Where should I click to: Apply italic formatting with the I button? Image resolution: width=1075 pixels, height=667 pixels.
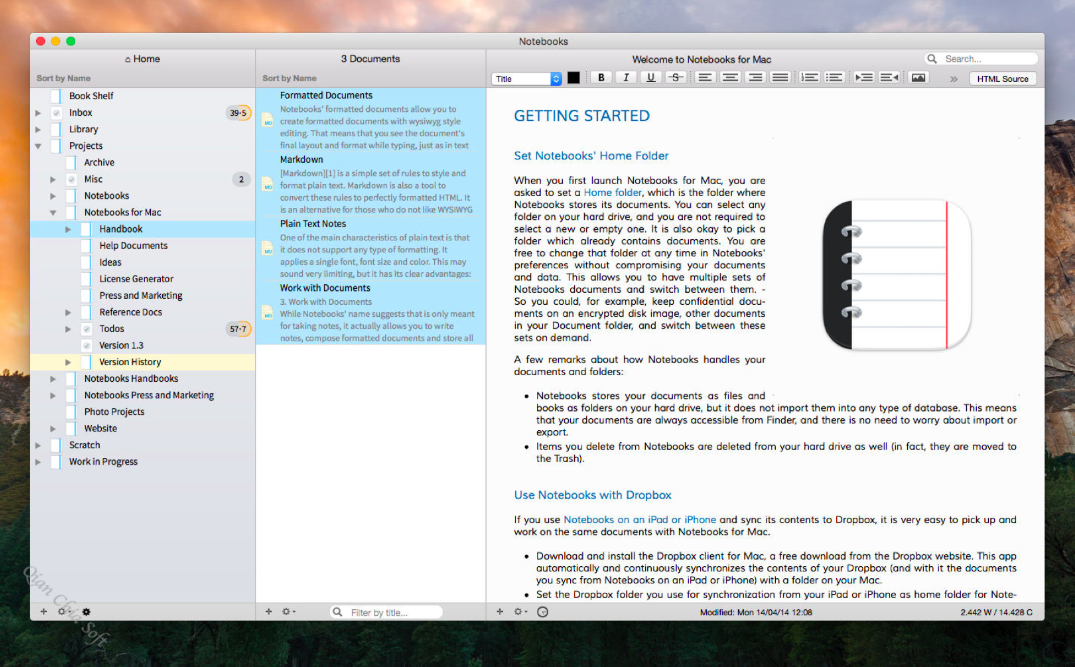626,78
